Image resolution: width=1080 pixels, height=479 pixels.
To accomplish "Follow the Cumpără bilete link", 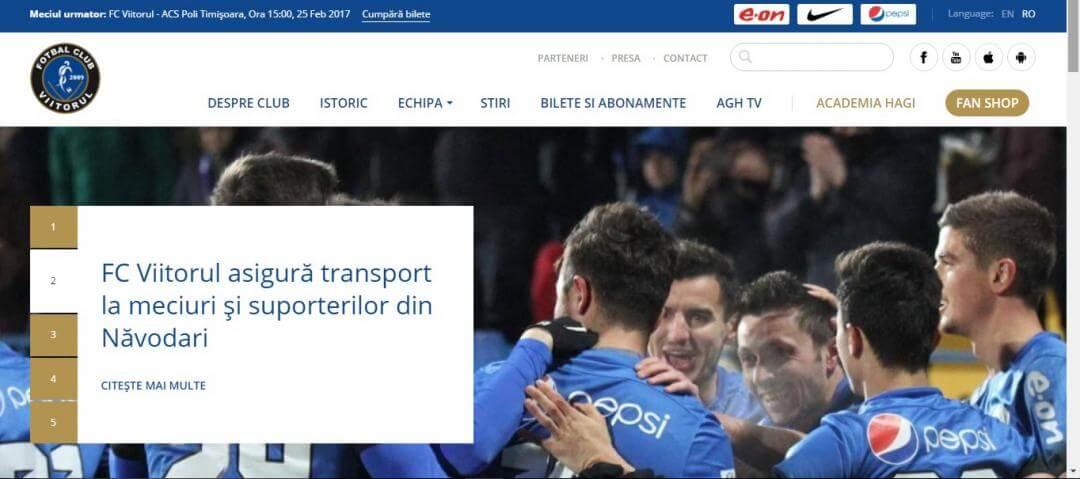I will coord(396,14).
